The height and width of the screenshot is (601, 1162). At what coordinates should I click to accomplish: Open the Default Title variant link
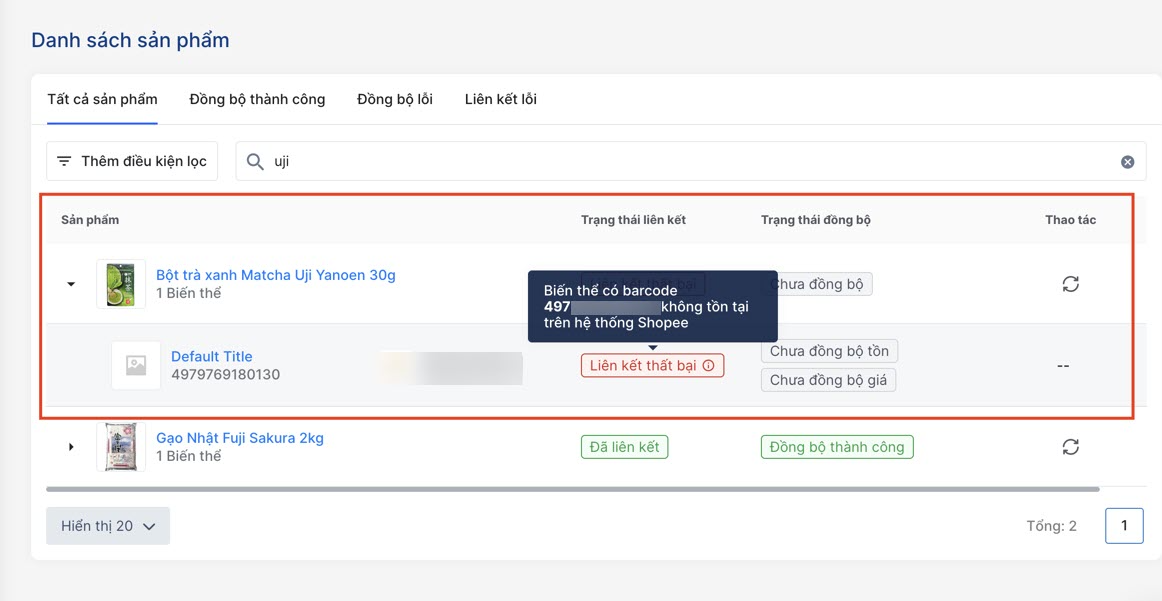coord(212,356)
